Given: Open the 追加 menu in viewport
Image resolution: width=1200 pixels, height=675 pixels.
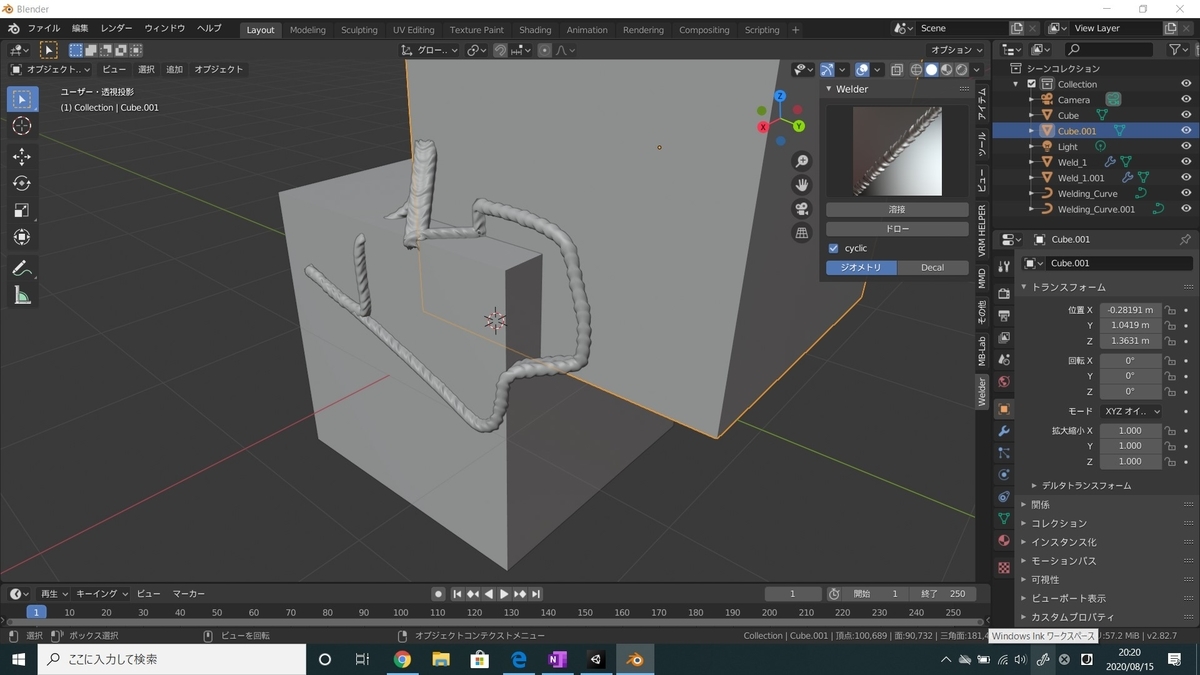Looking at the screenshot, I should point(174,69).
